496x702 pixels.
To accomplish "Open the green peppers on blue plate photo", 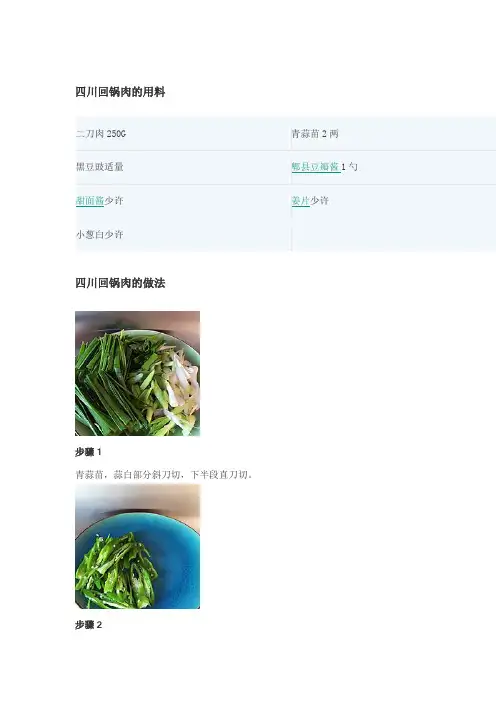I will pos(137,547).
